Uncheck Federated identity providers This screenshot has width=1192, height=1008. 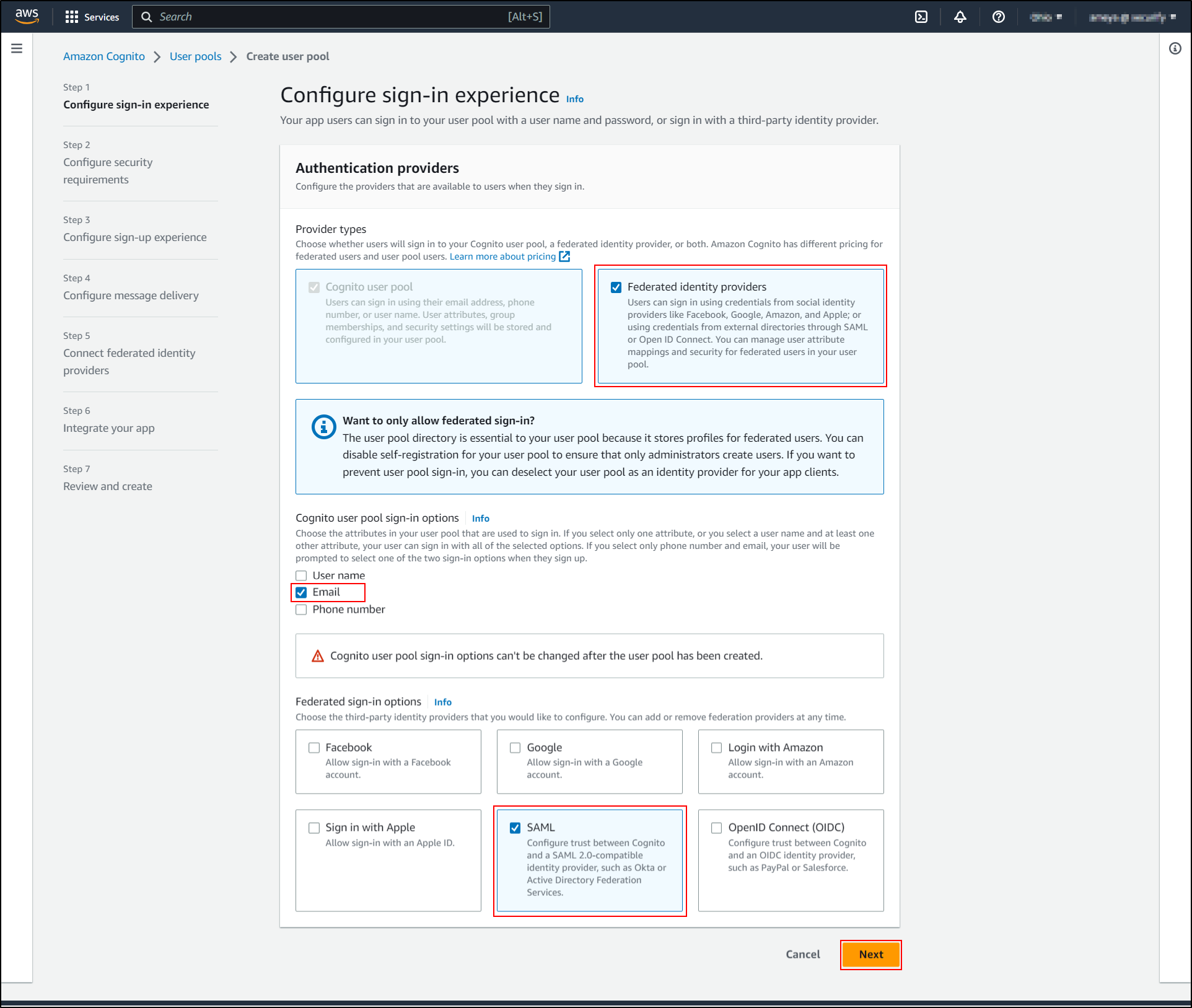tap(615, 287)
